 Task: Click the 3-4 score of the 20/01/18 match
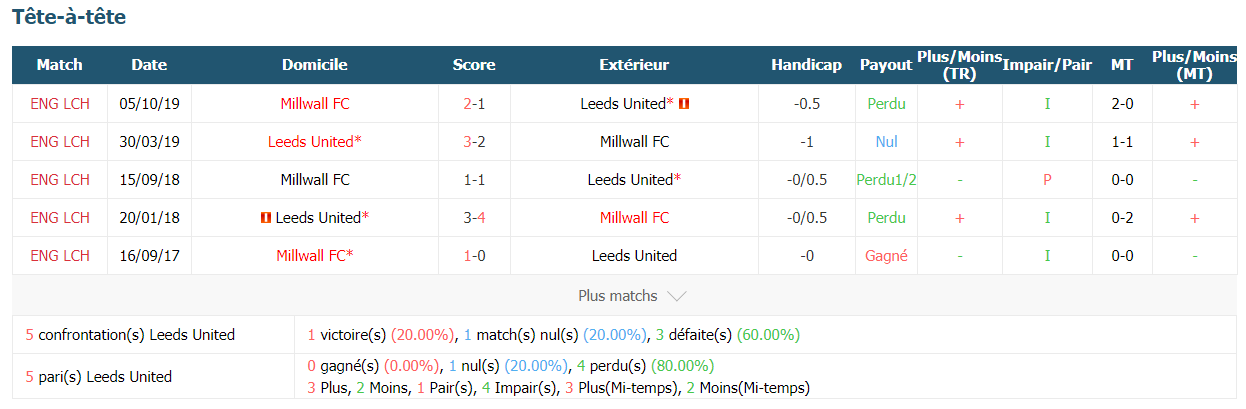coord(474,218)
